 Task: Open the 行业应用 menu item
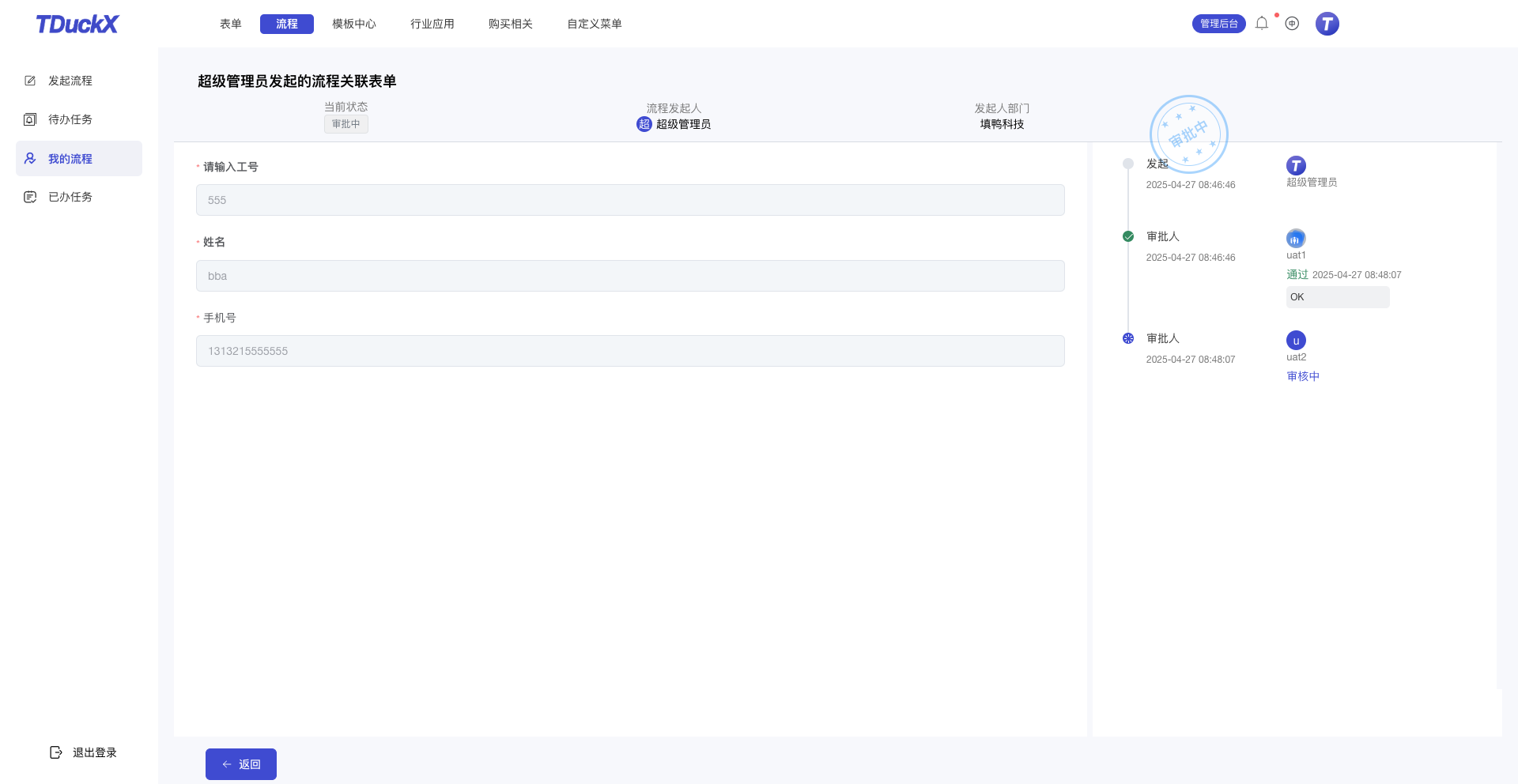click(432, 24)
